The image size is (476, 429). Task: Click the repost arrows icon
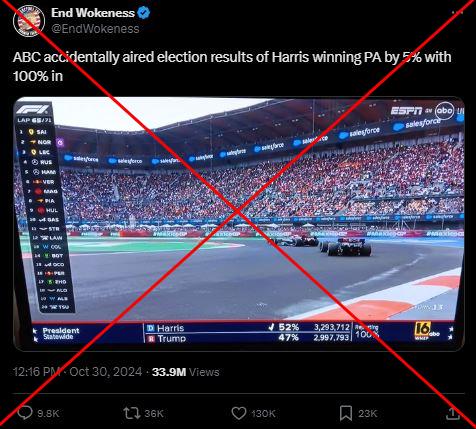(132, 413)
